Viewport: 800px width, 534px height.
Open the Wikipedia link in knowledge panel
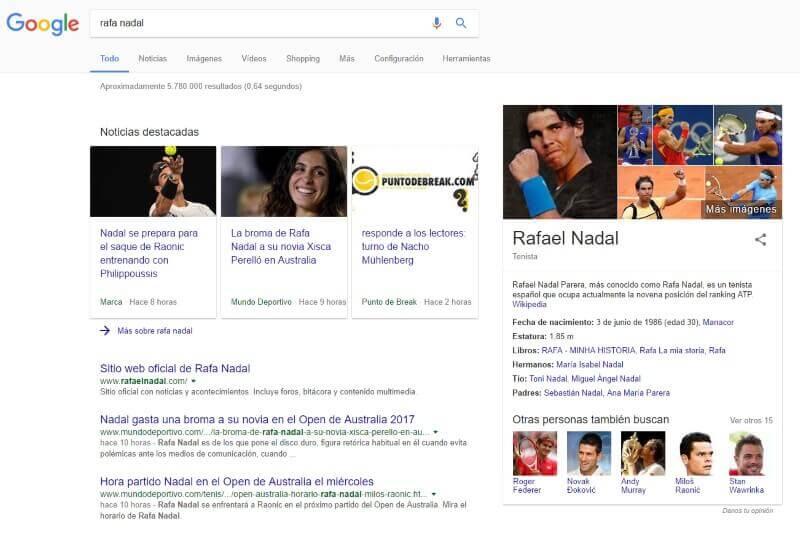click(x=529, y=304)
